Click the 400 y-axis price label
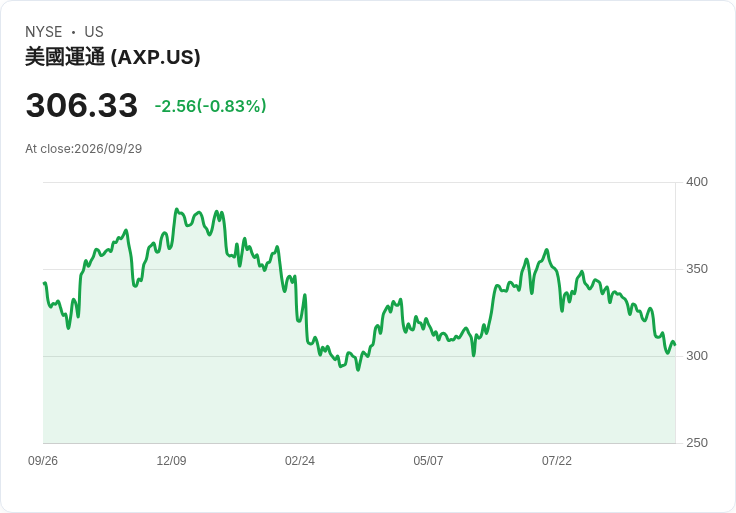The height and width of the screenshot is (513, 736). (x=697, y=182)
